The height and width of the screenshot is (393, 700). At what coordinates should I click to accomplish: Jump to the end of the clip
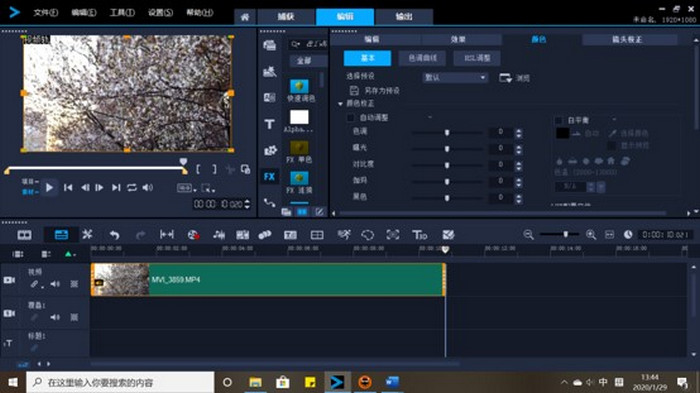tap(116, 188)
